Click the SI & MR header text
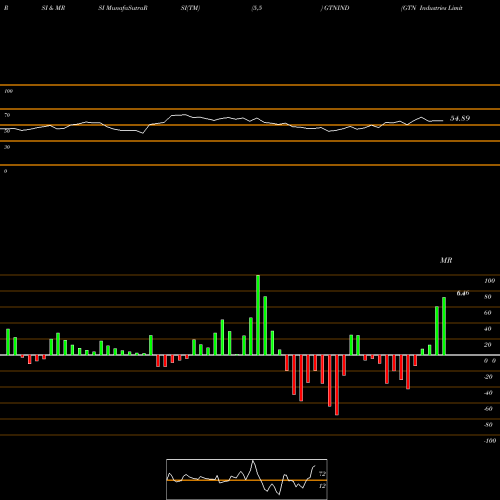The width and height of the screenshot is (500, 500). pos(53,8)
